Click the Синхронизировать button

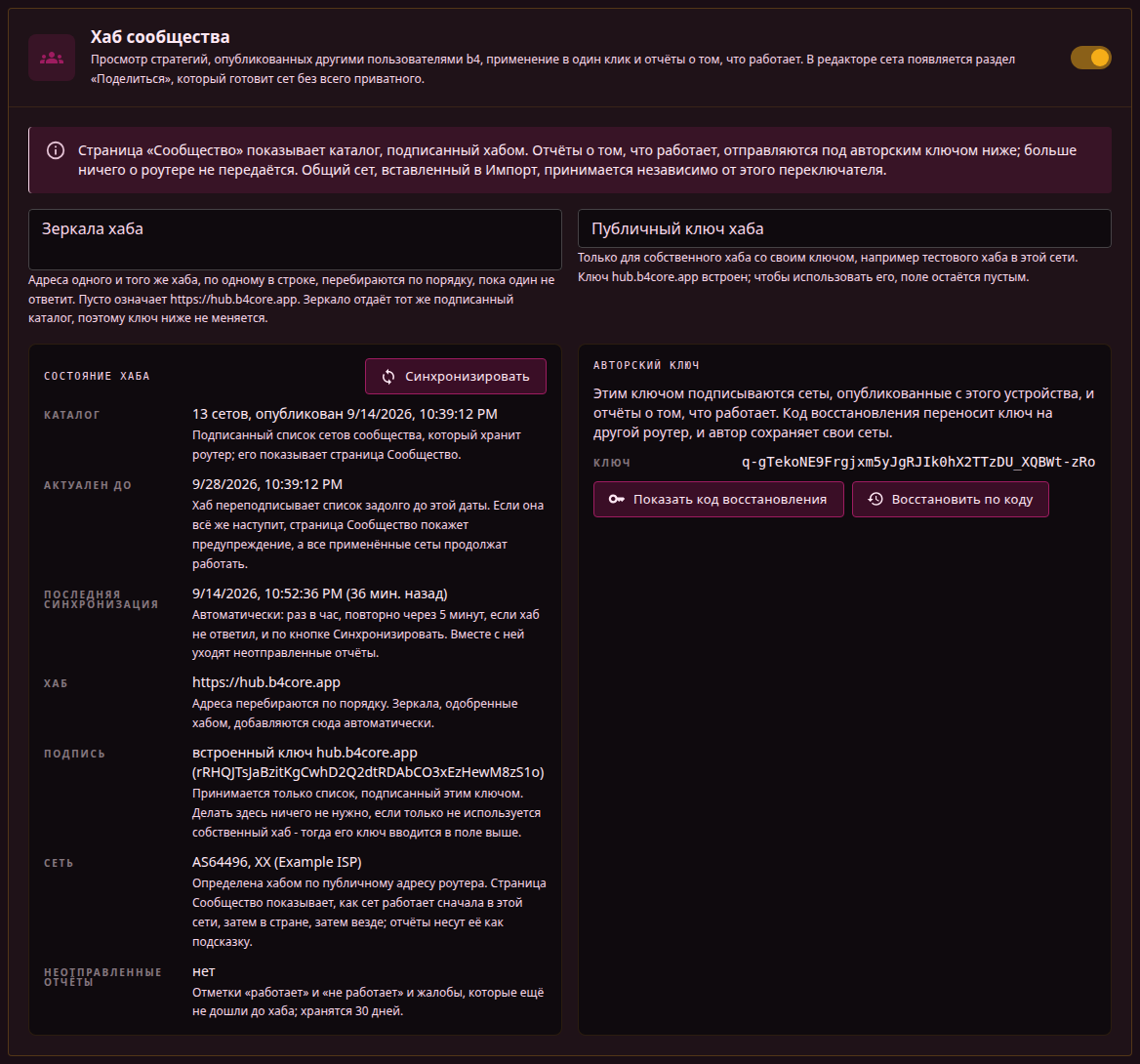coord(455,376)
